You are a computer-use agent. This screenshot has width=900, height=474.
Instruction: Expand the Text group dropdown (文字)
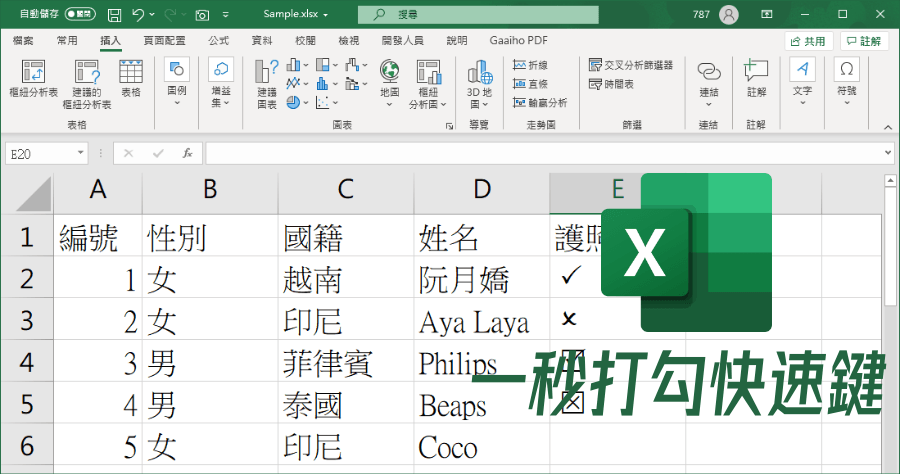click(x=802, y=83)
